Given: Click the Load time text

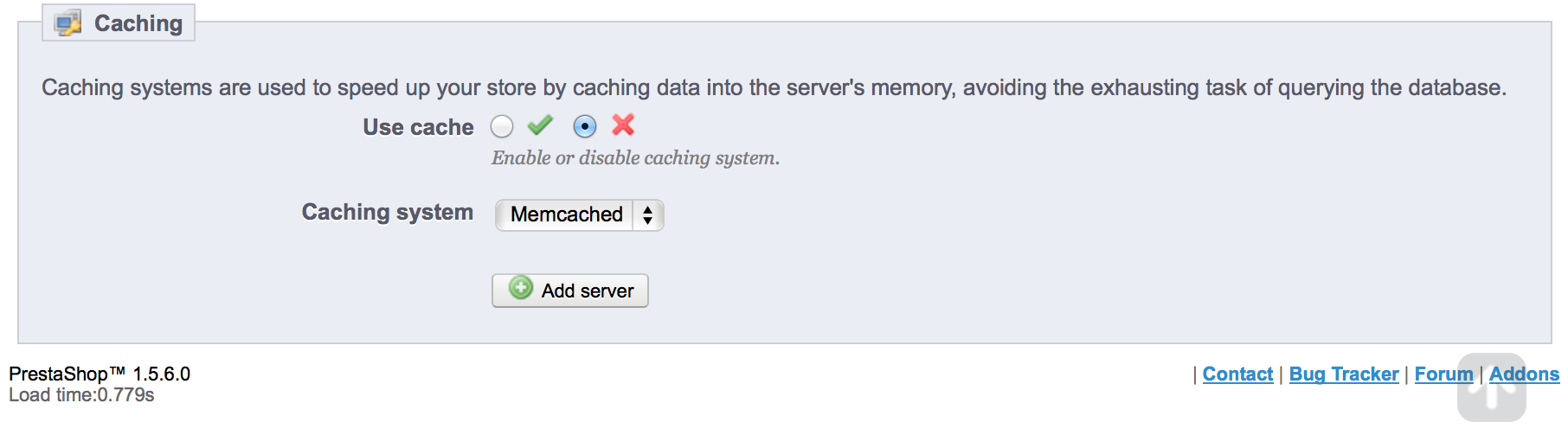Looking at the screenshot, I should pos(81,395).
